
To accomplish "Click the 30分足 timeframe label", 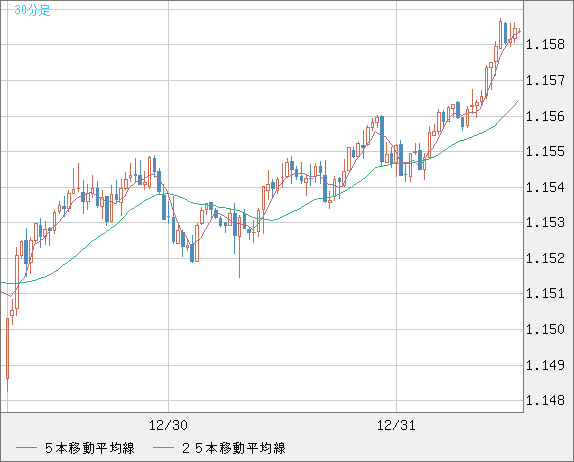I will 32,10.
